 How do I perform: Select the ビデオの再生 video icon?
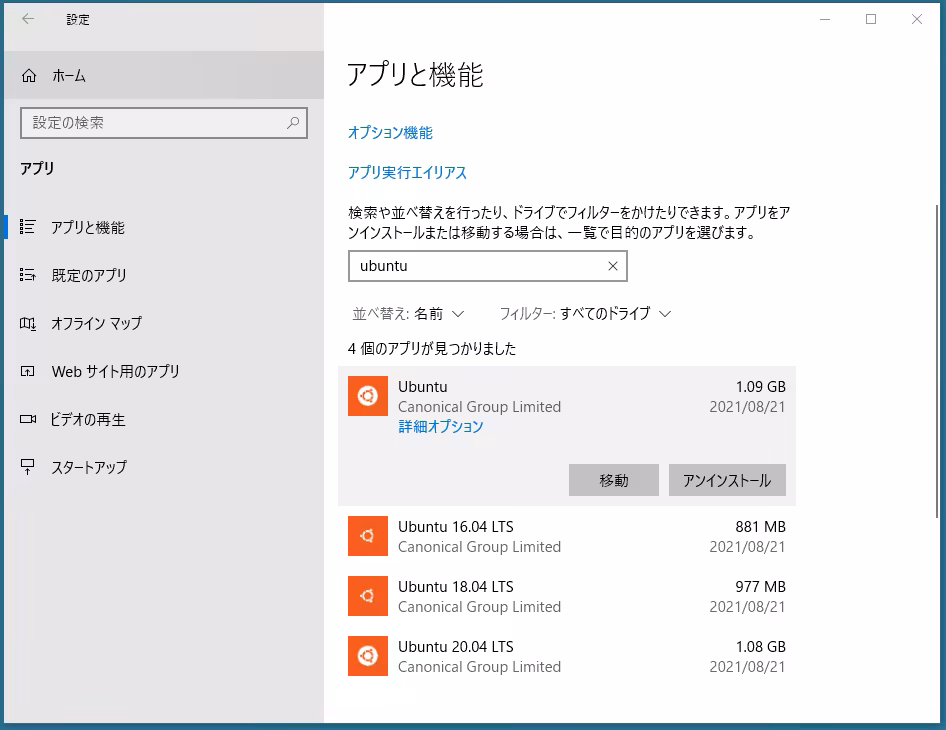point(28,419)
